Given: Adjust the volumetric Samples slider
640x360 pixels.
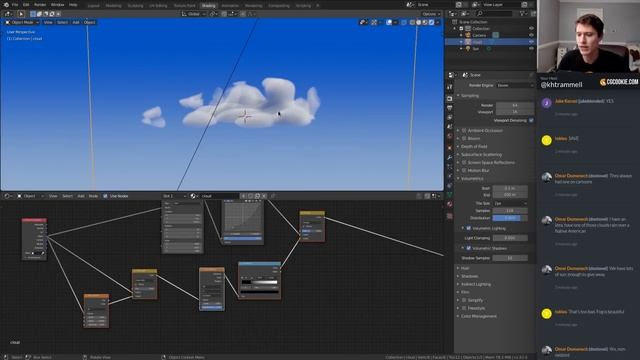Looking at the screenshot, I should [x=510, y=211].
